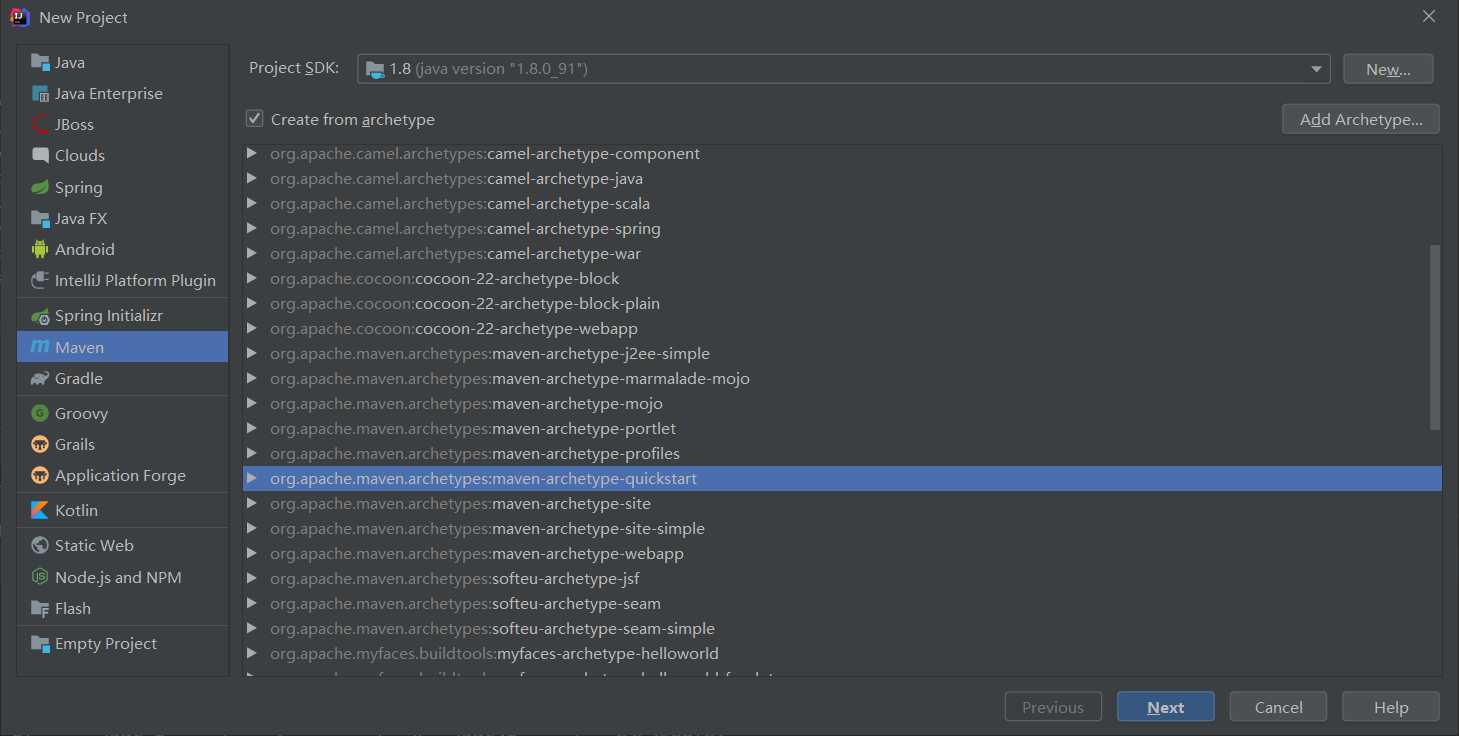1459x736 pixels.
Task: Click the Application Forge icon
Action: [x=40, y=475]
